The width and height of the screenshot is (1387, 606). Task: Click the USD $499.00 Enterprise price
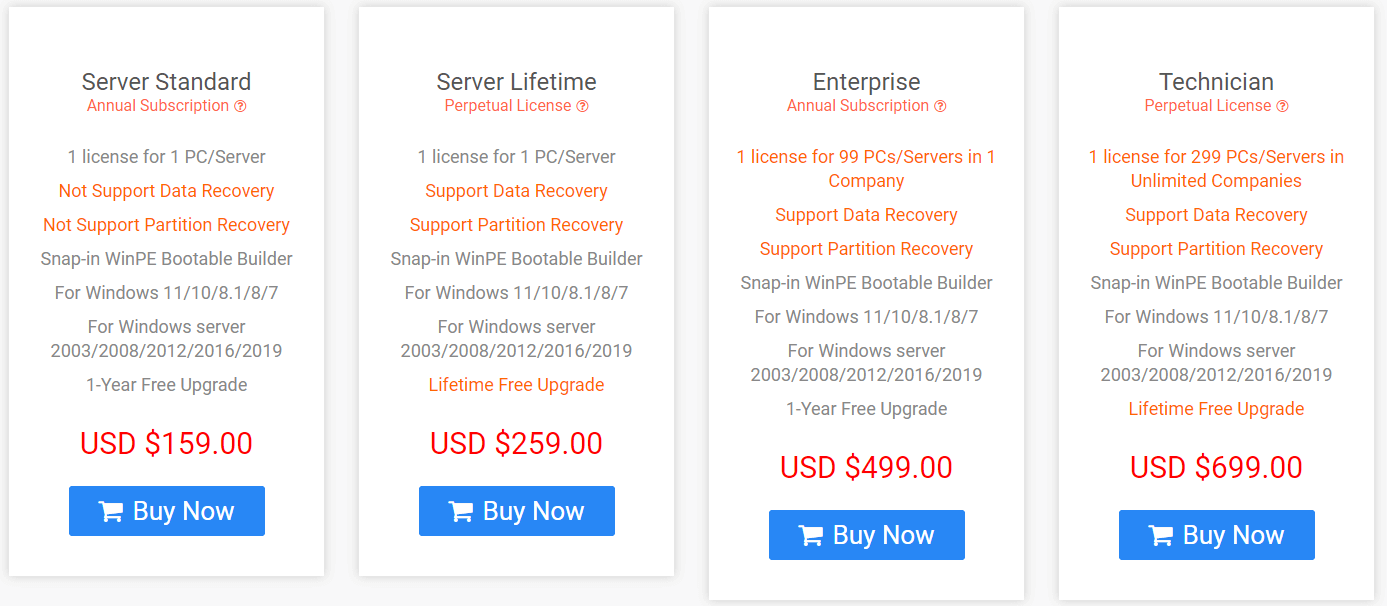866,467
